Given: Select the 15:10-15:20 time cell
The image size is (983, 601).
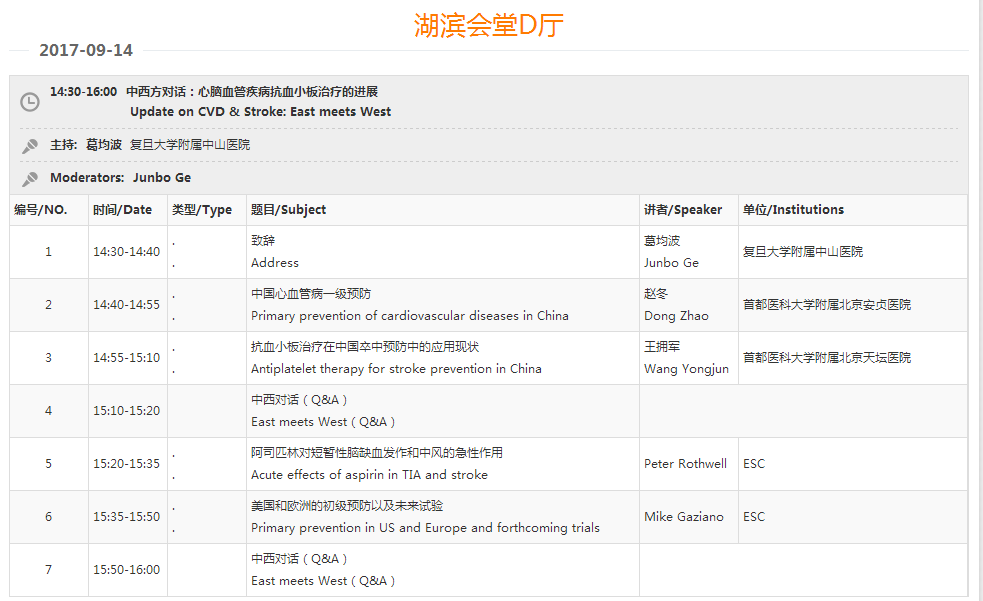Looking at the screenshot, I should (127, 410).
